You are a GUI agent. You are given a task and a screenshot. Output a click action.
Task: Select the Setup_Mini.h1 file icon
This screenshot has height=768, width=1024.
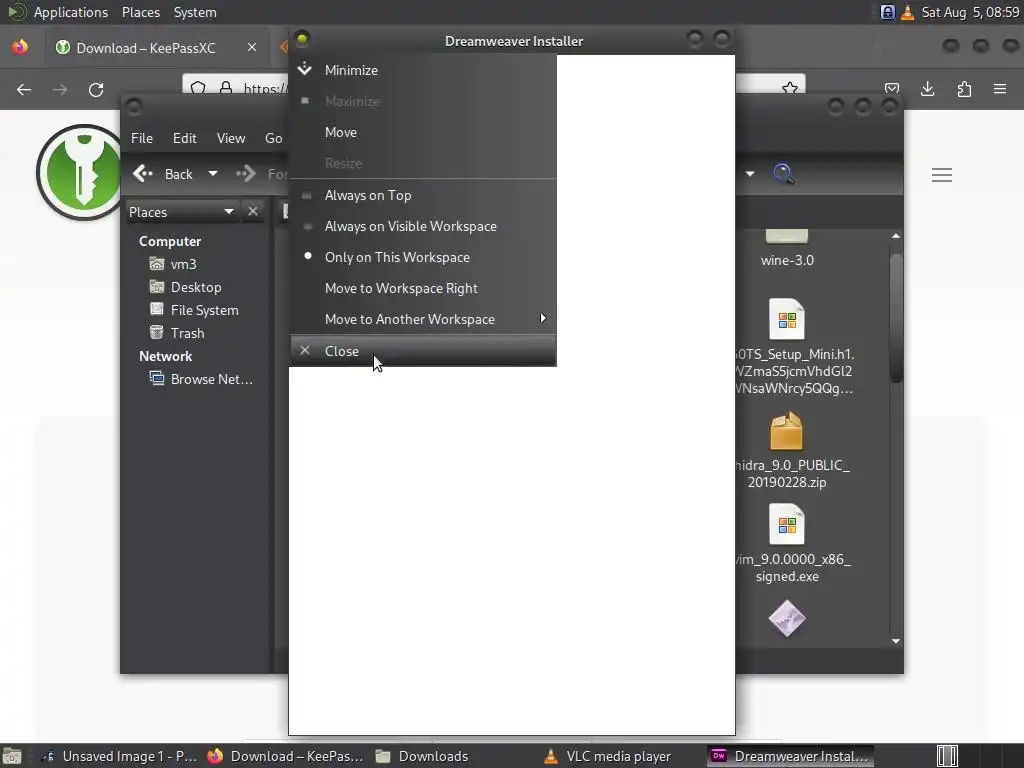787,319
